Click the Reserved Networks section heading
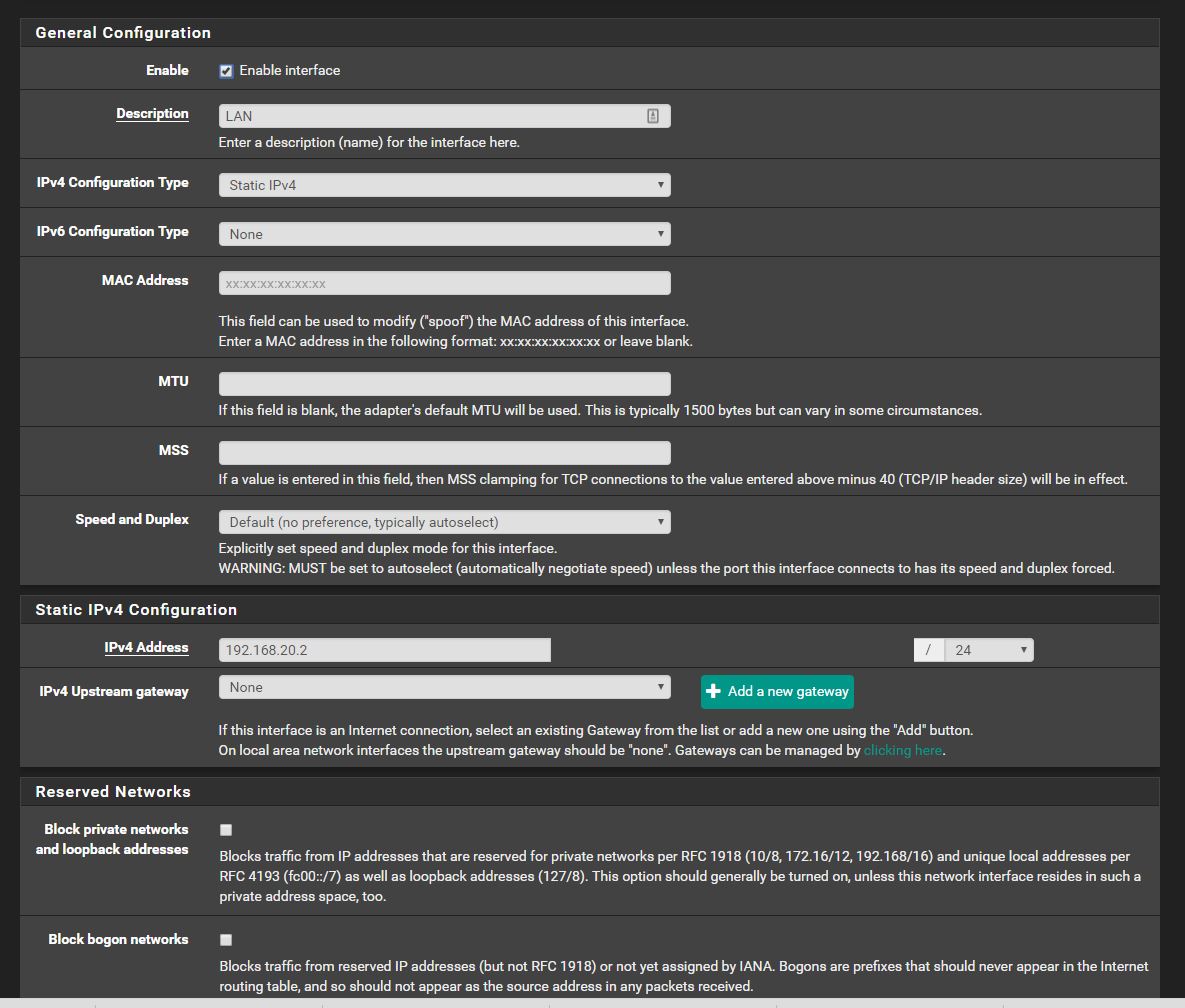Screen dimensions: 1185x1008 [x=113, y=792]
